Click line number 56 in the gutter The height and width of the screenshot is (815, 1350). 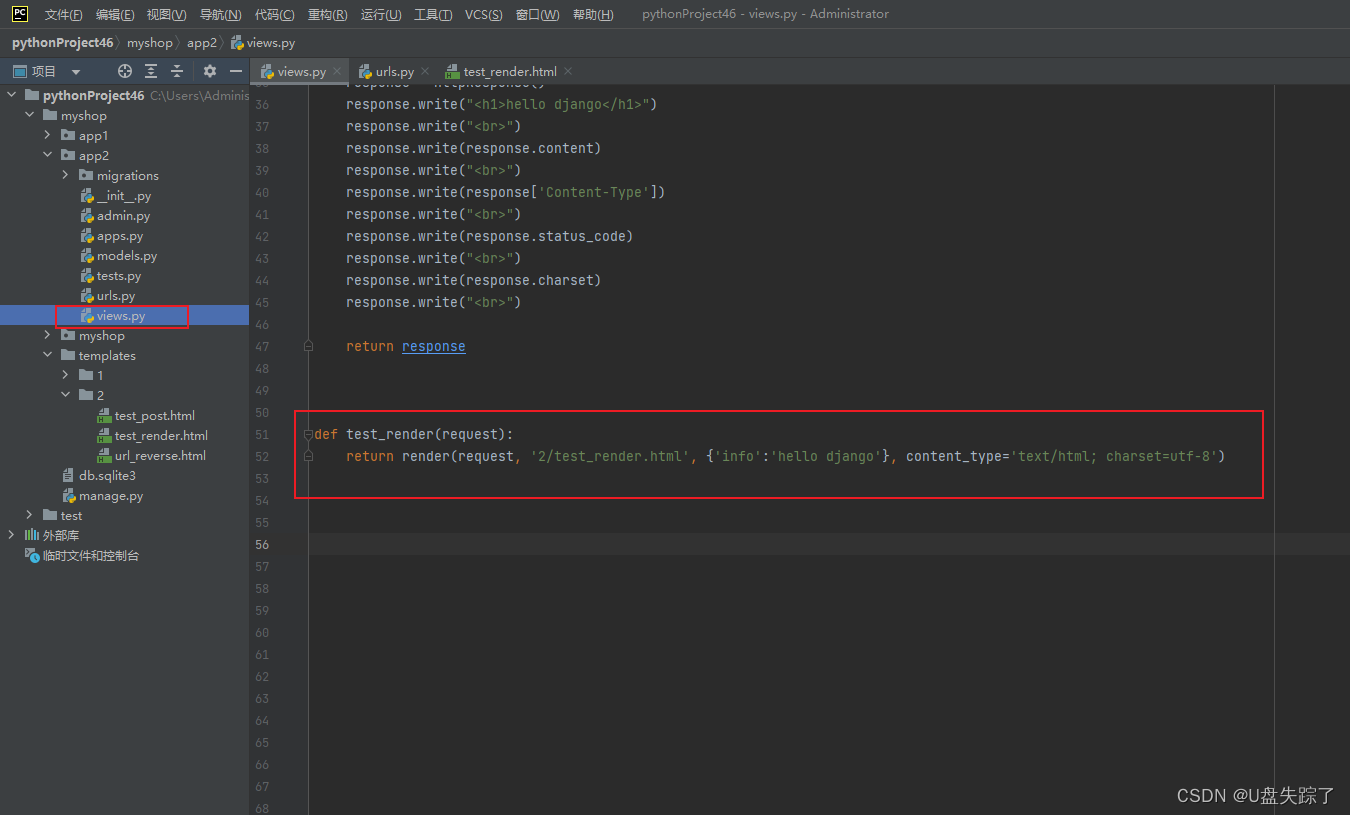(261, 544)
